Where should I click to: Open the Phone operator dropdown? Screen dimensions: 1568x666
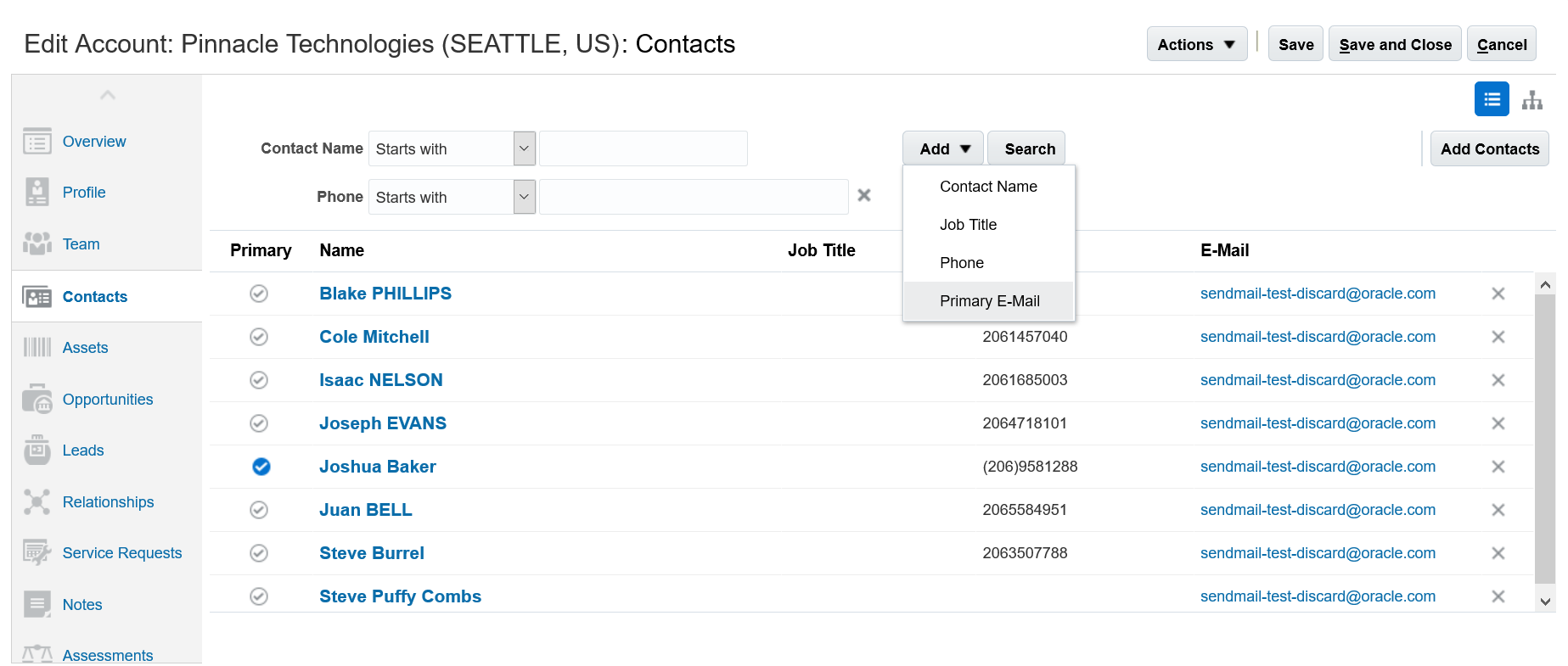[525, 197]
